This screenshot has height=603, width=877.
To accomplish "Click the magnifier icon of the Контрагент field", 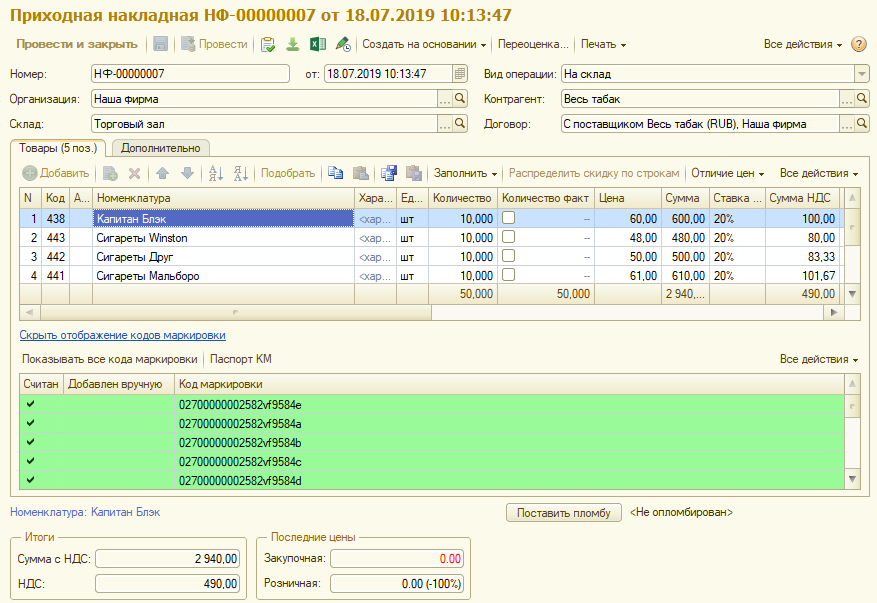I will pyautogui.click(x=862, y=99).
